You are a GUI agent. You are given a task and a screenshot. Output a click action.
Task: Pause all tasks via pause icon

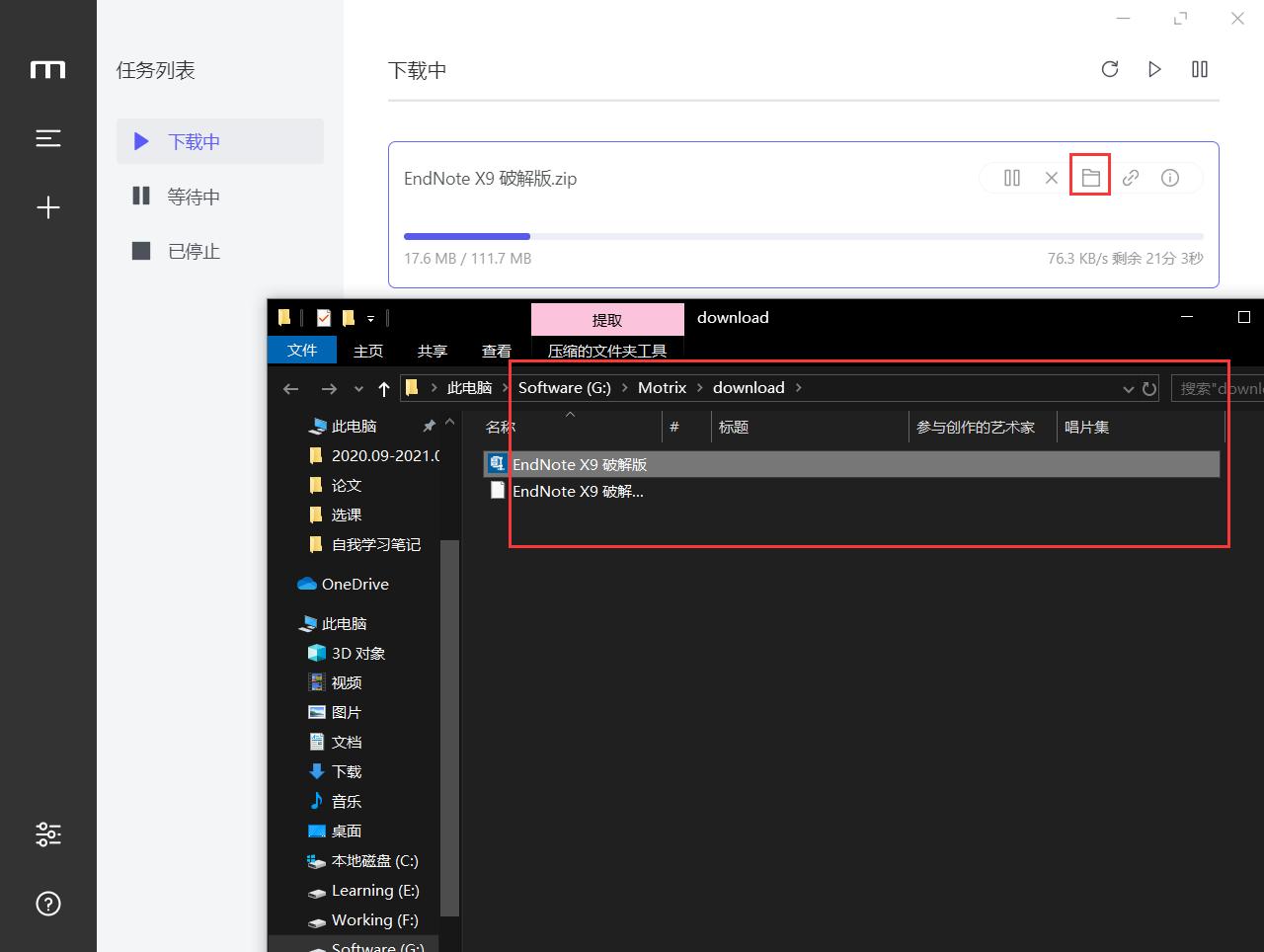(1199, 69)
